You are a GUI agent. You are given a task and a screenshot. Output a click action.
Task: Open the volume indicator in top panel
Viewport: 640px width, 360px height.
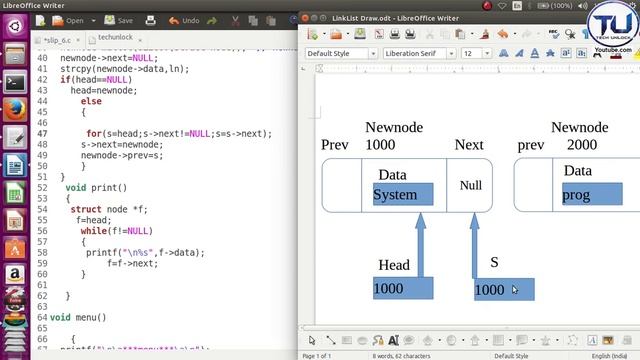(x=583, y=6)
